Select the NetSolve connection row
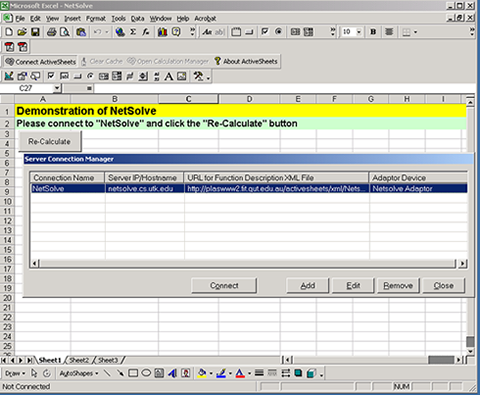The height and width of the screenshot is (395, 480). tap(249, 188)
